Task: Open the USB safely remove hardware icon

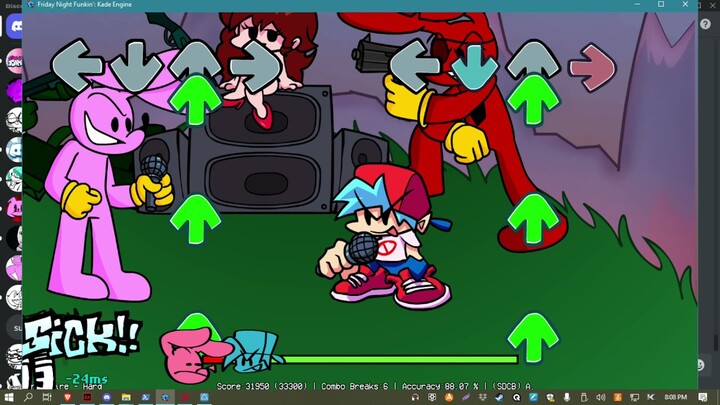Action: [584, 397]
